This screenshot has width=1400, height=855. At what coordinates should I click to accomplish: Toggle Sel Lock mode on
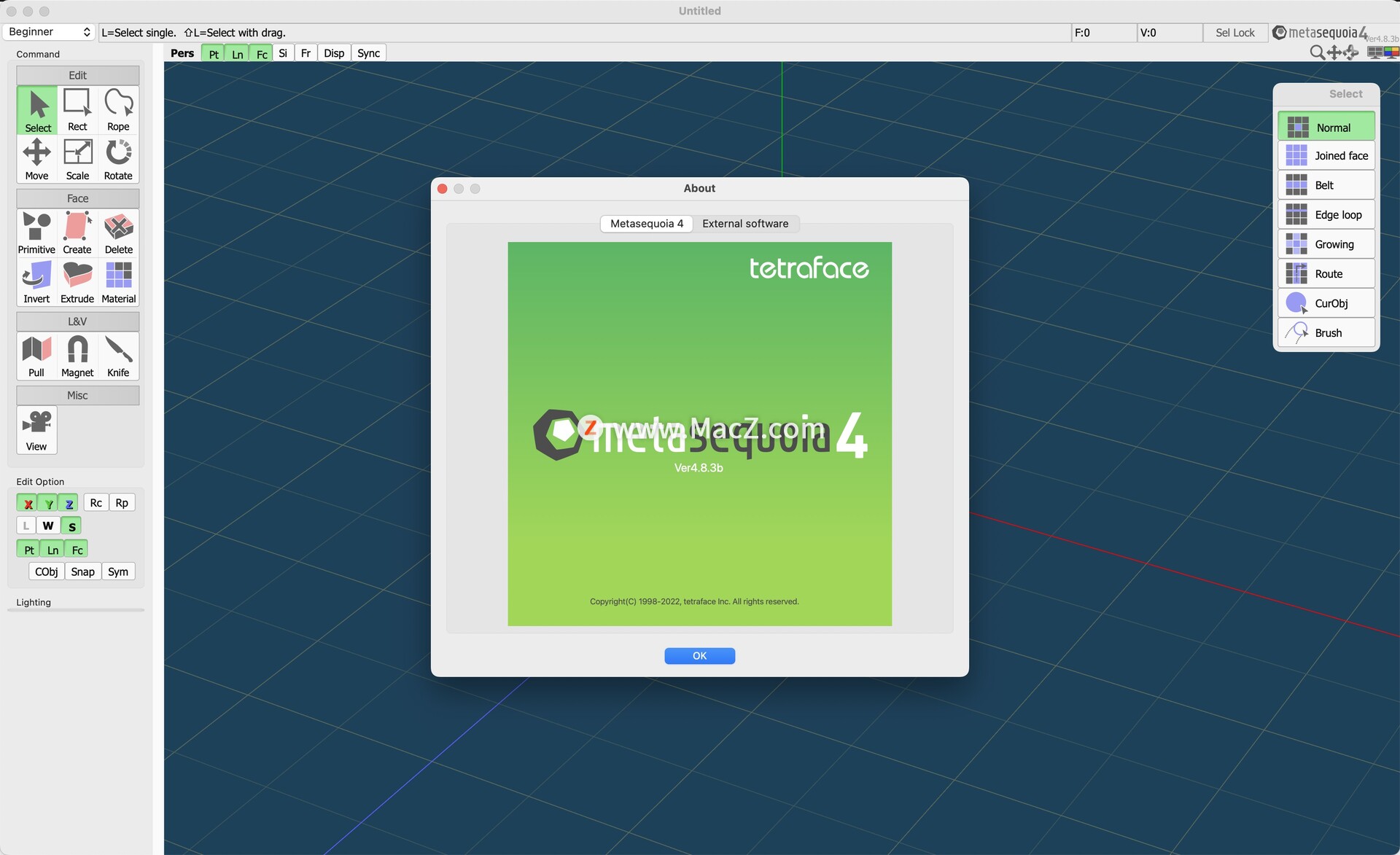coord(1235,32)
